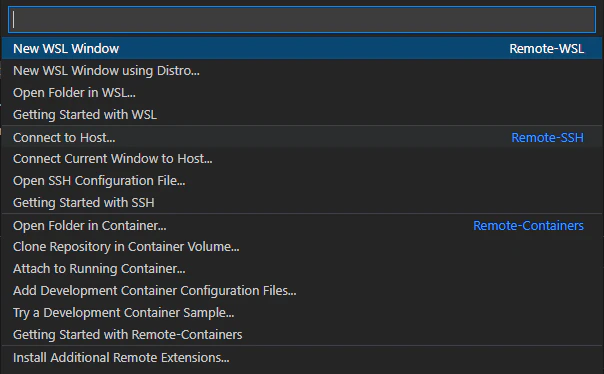Click the Remote-WSL group label
Viewport: 604px width, 374px height.
[547, 49]
